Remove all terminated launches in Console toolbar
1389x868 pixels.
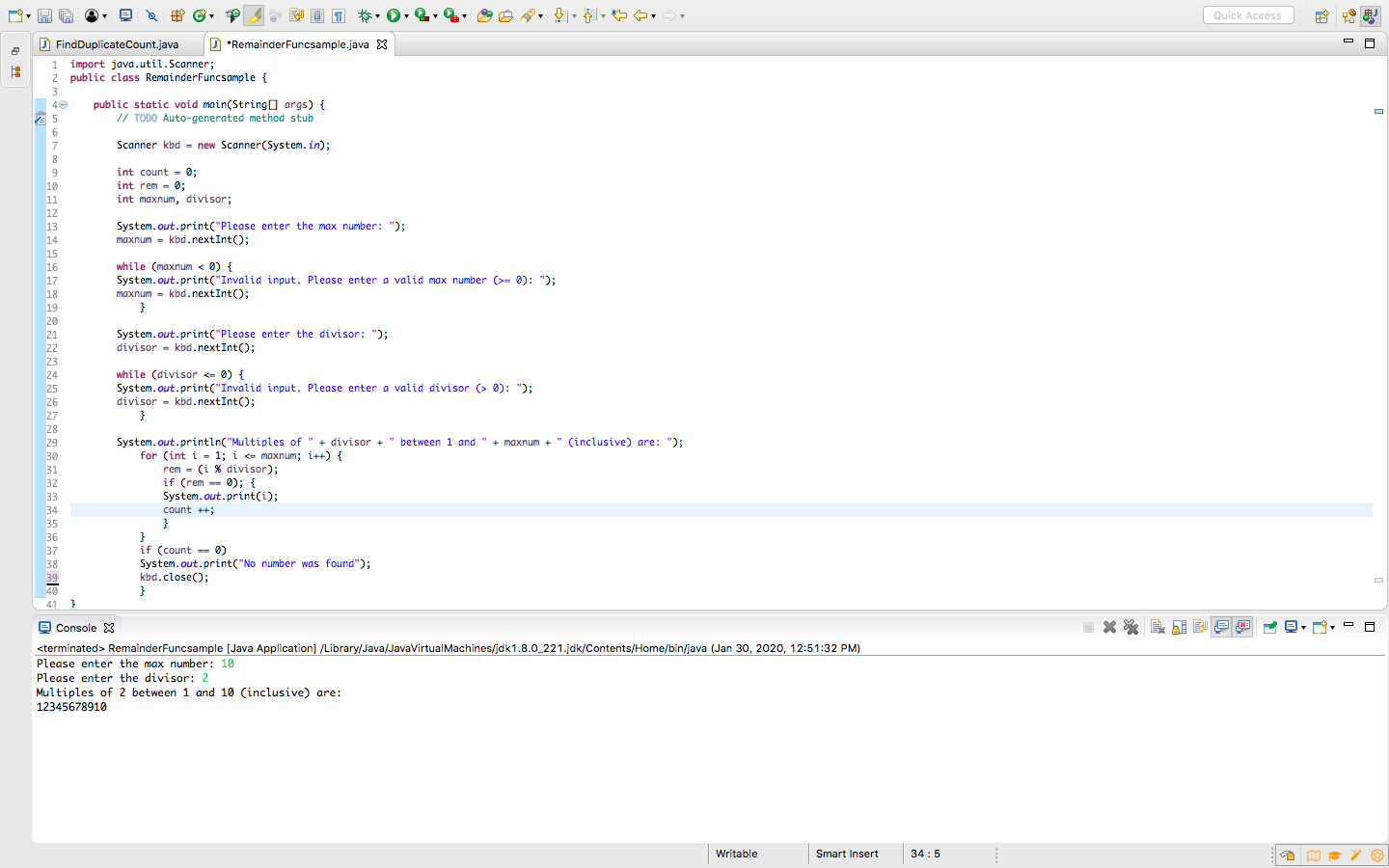pos(1130,627)
